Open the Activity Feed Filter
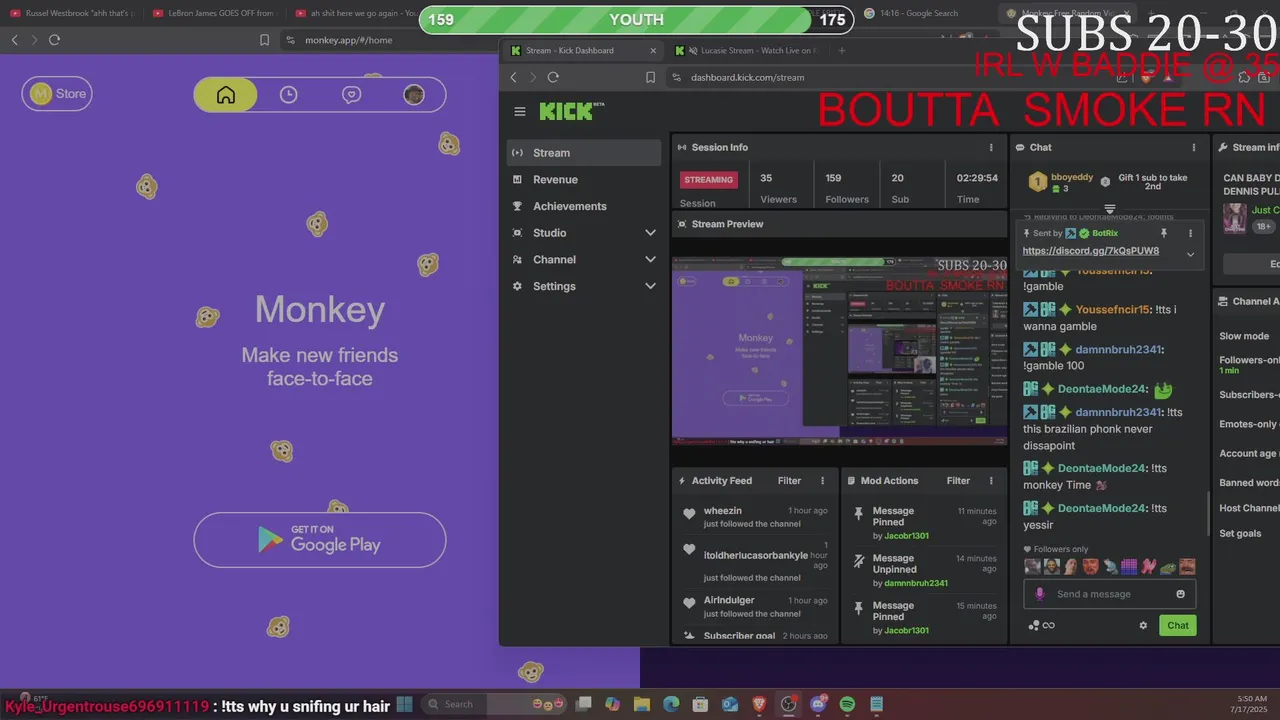 click(x=789, y=481)
